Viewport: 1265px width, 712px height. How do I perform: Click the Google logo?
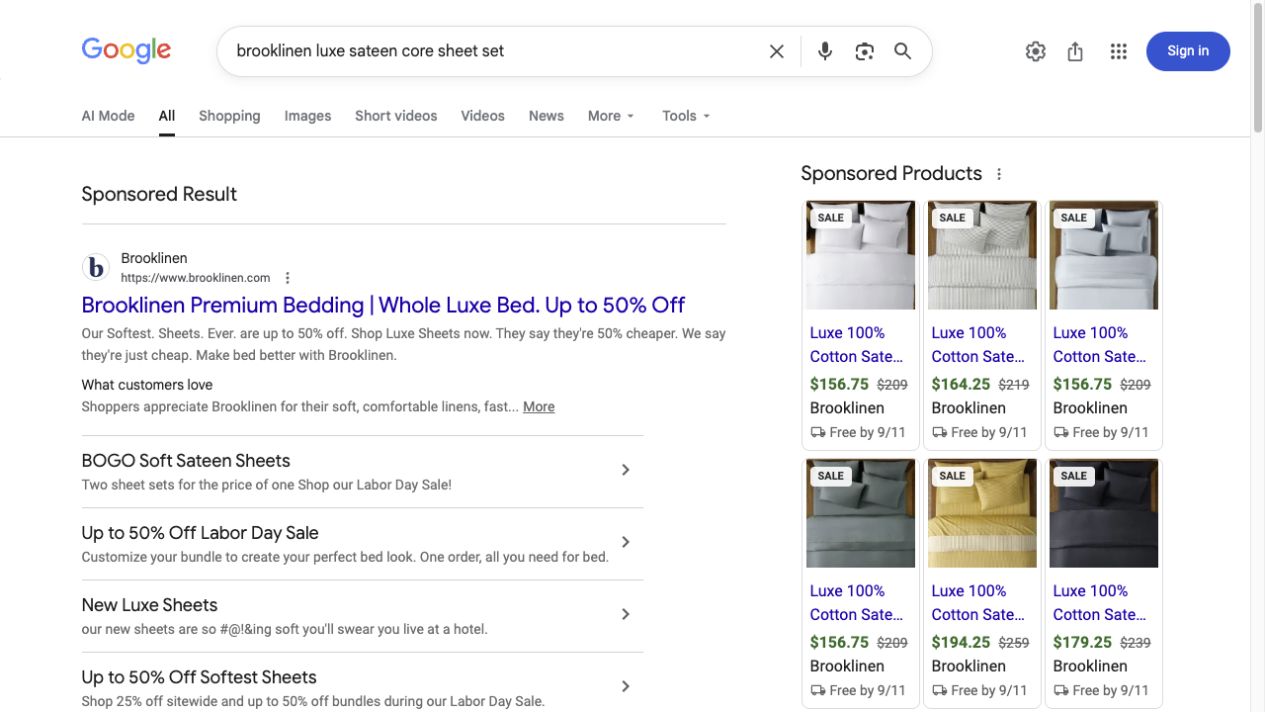[x=126, y=51]
